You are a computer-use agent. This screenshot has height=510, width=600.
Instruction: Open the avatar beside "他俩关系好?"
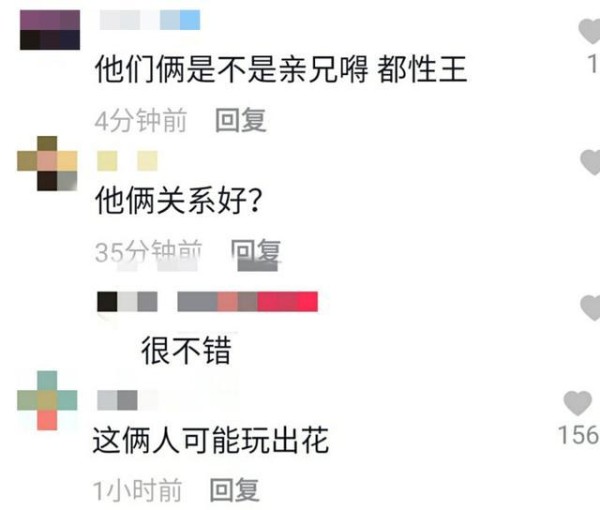tap(47, 163)
